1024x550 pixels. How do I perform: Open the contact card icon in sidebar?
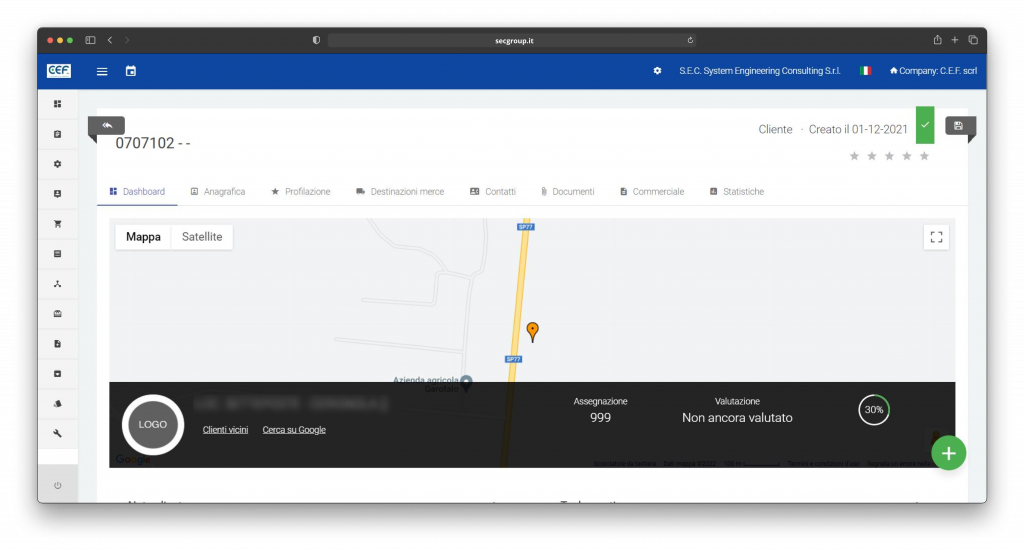click(57, 194)
